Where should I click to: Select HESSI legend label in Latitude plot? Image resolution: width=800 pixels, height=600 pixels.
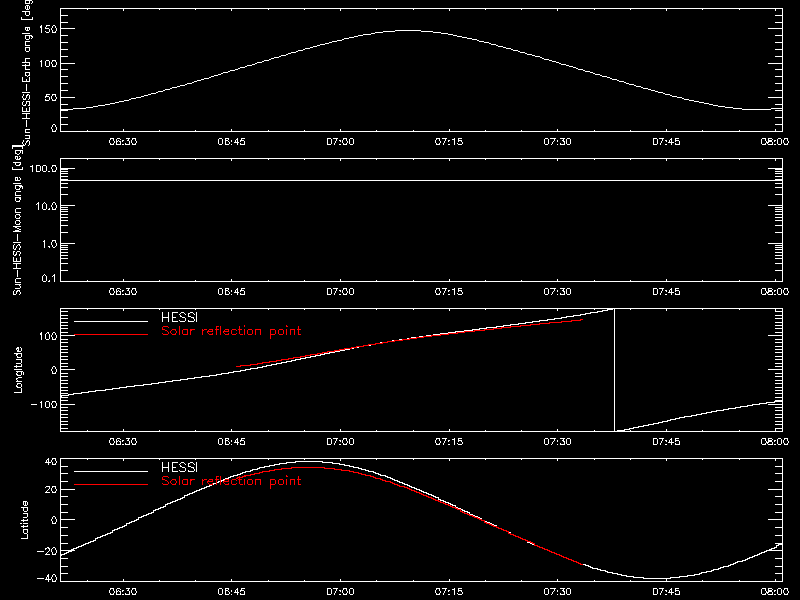tap(179, 467)
